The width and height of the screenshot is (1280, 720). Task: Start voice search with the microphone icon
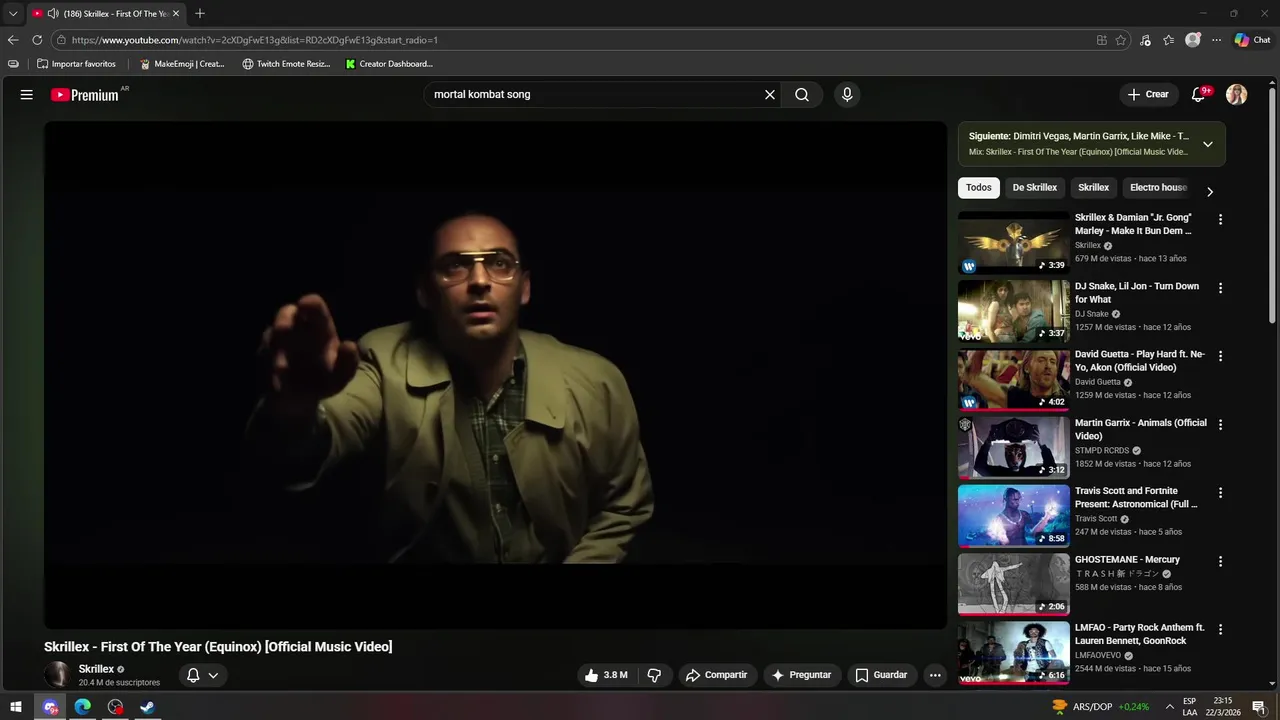click(847, 95)
